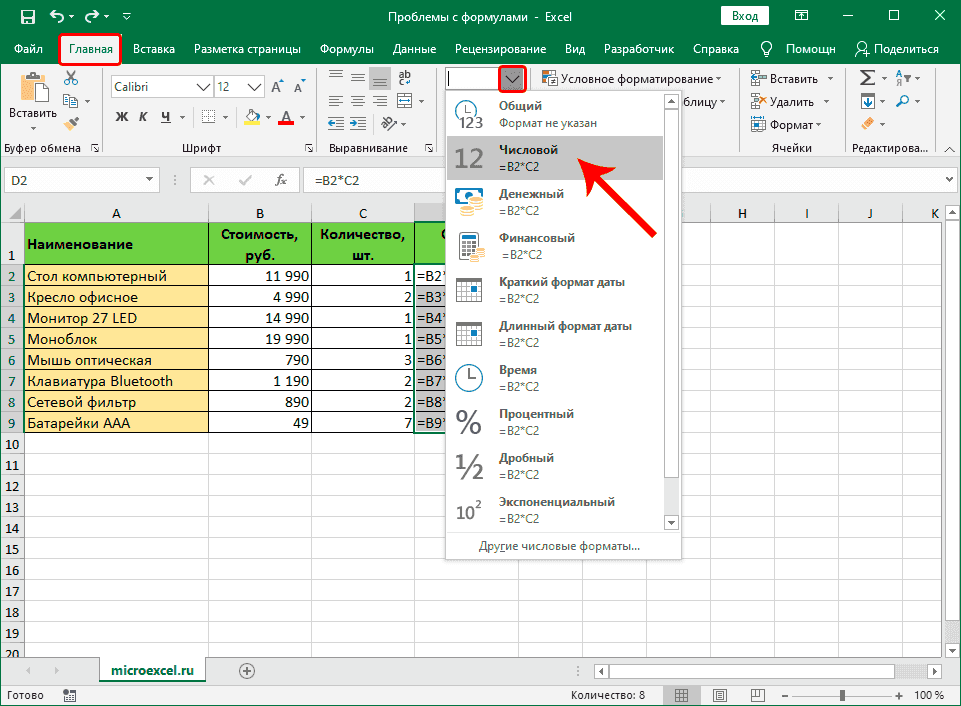Open the Calibri font name dropdown
Image resolution: width=961 pixels, height=706 pixels.
[x=201, y=87]
